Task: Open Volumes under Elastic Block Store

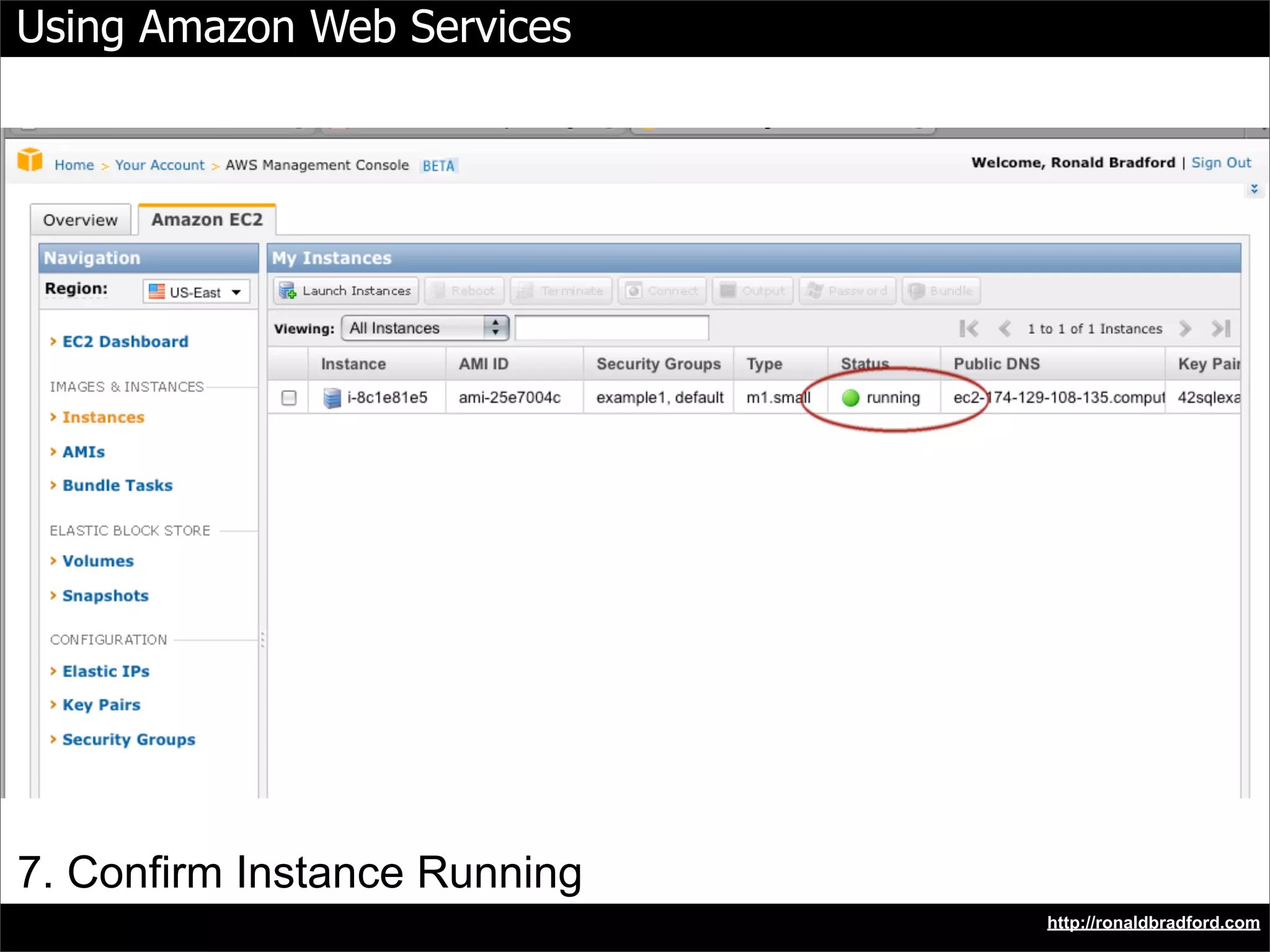Action: [x=98, y=561]
